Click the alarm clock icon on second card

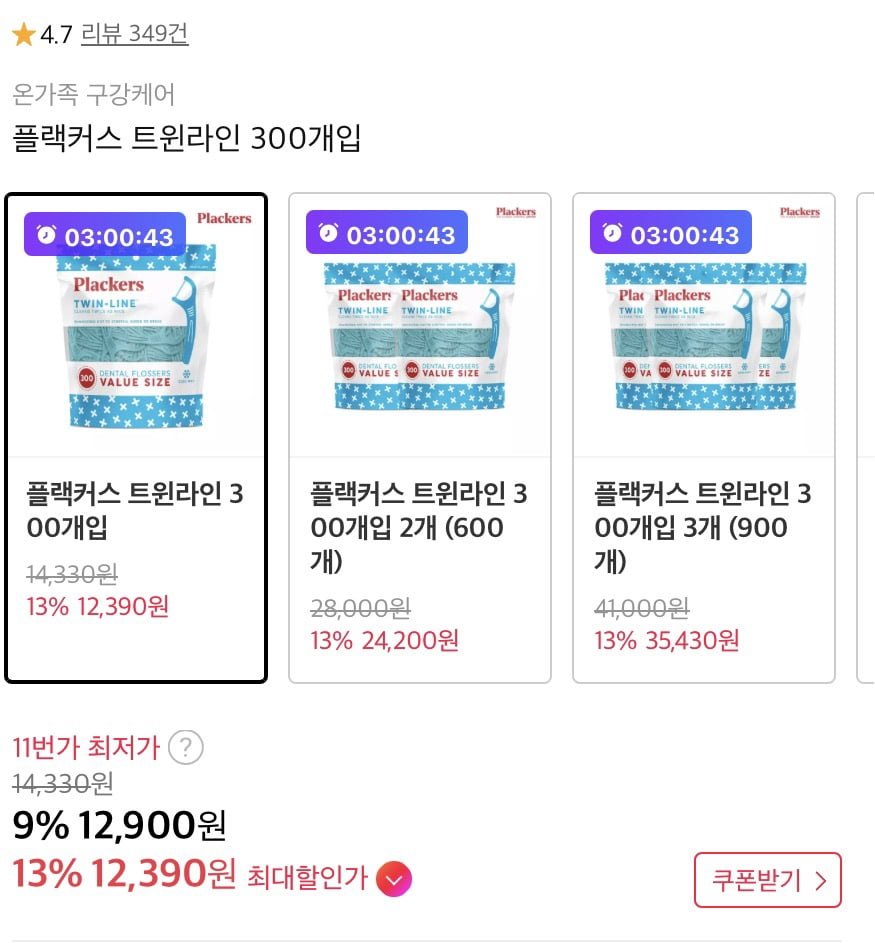click(329, 233)
